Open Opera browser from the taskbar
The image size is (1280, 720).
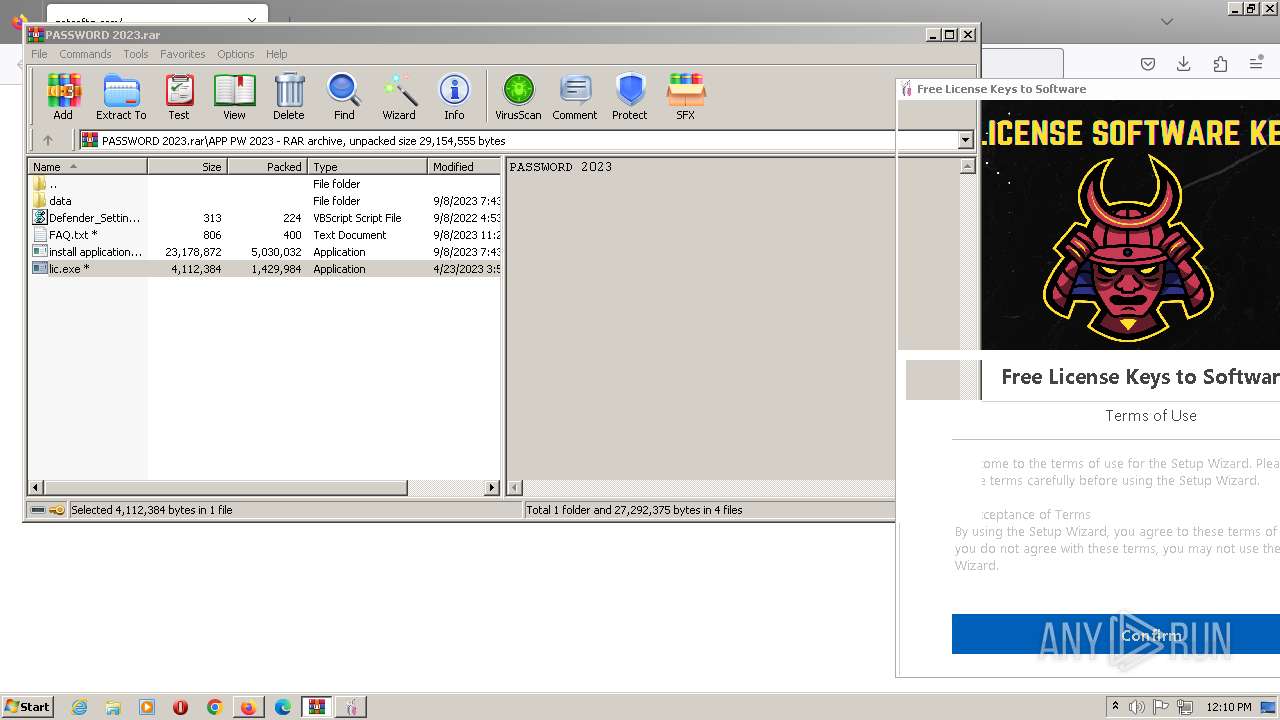(181, 707)
